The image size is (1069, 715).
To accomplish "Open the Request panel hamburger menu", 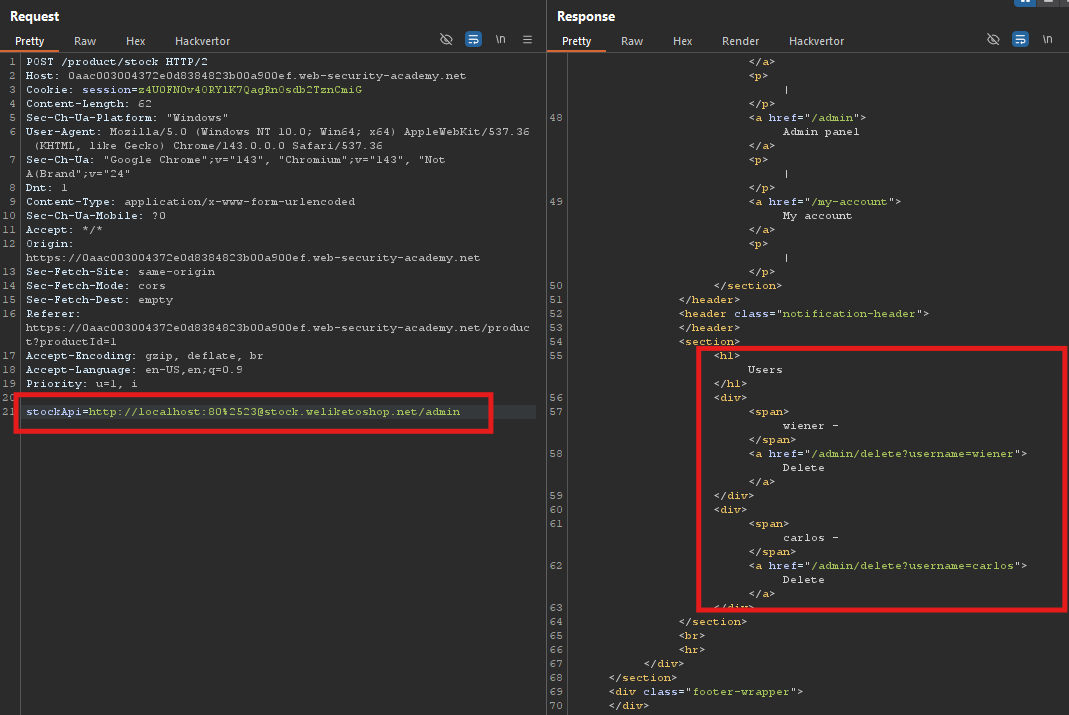I will click(x=527, y=40).
